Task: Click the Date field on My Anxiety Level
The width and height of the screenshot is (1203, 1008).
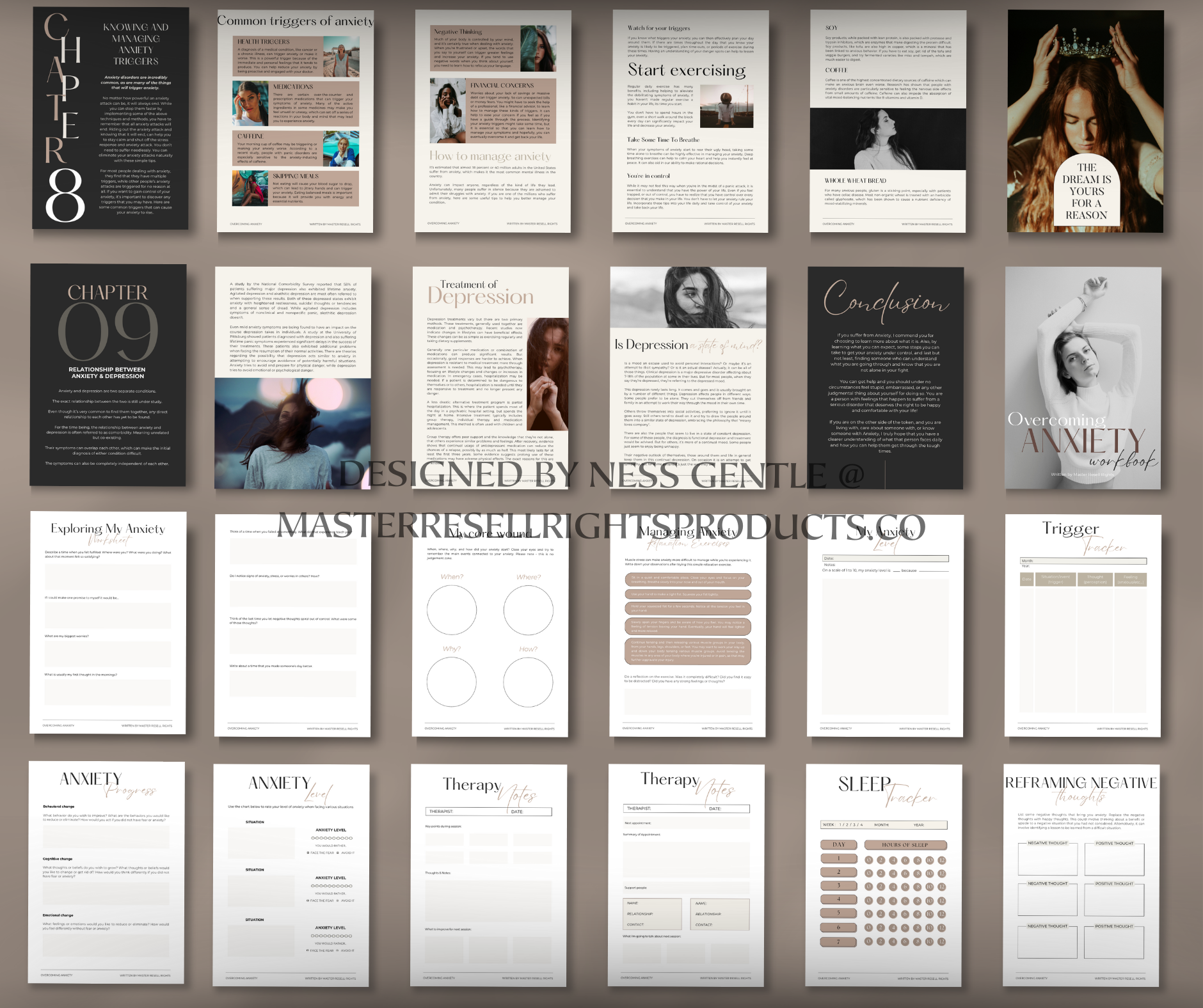Action: [885, 558]
